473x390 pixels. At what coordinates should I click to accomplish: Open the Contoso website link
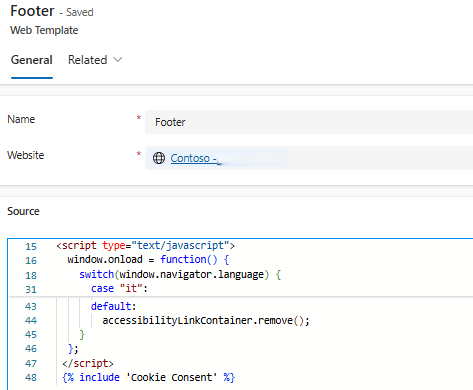(195, 158)
